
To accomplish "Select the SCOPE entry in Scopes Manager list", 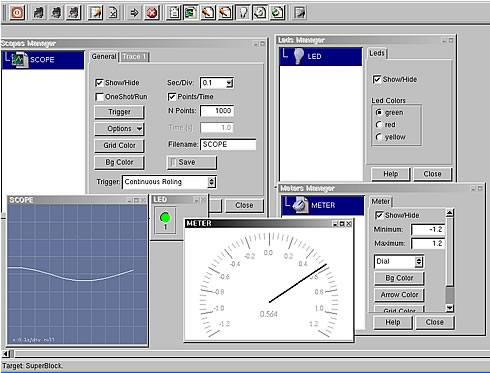I will click(43, 60).
